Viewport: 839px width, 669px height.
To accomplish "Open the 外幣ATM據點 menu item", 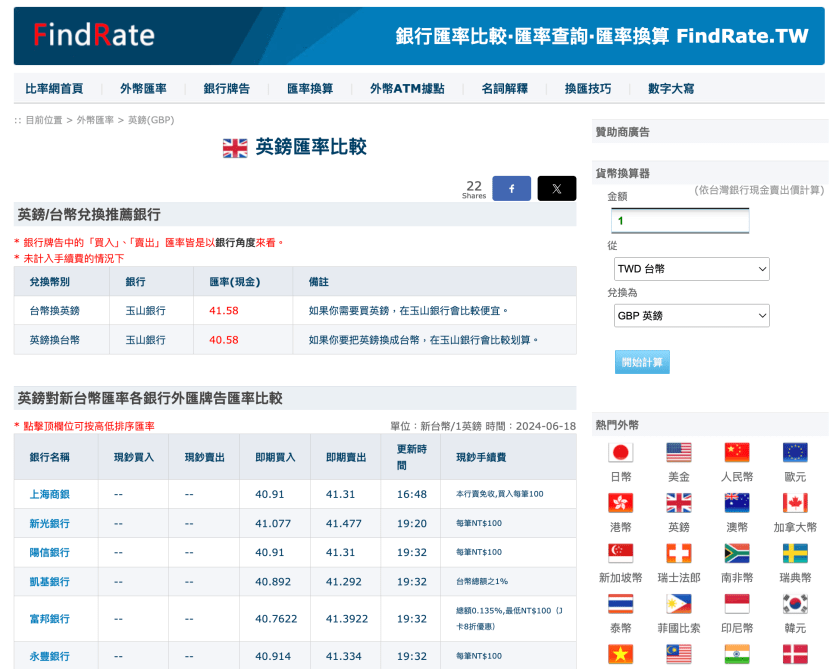I will pyautogui.click(x=407, y=88).
